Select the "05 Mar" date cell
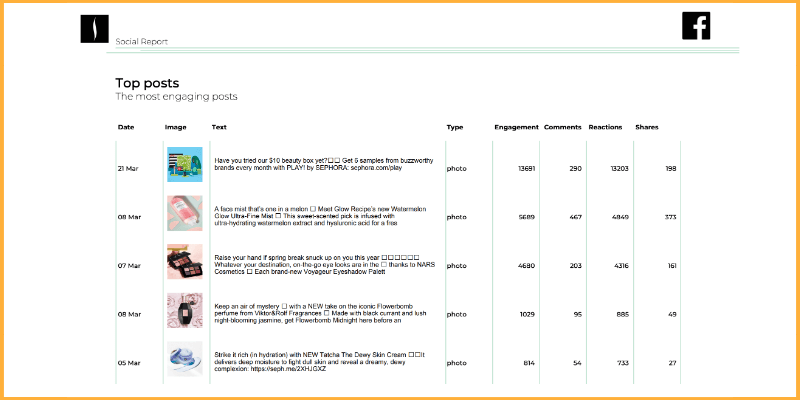 click(129, 363)
